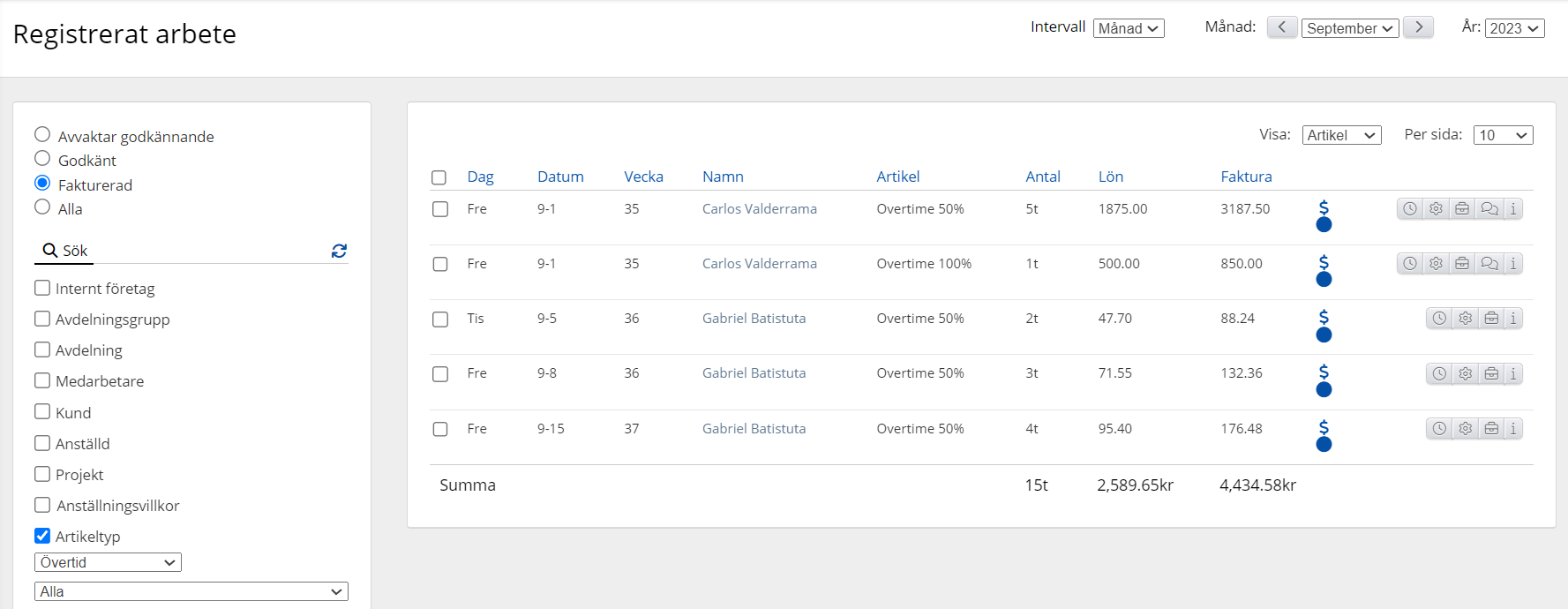
Task: Show info icon for the 9-15 row
Action: click(x=1512, y=429)
